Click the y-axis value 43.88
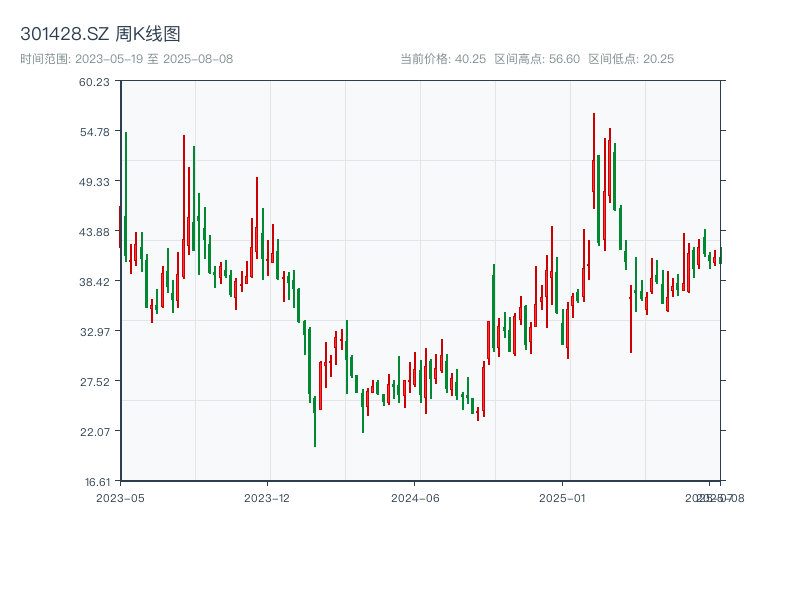This screenshot has width=800, height=600. click(x=94, y=232)
